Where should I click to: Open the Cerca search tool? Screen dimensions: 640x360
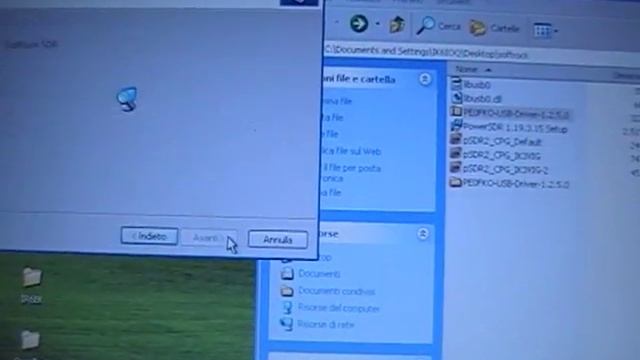pyautogui.click(x=438, y=26)
